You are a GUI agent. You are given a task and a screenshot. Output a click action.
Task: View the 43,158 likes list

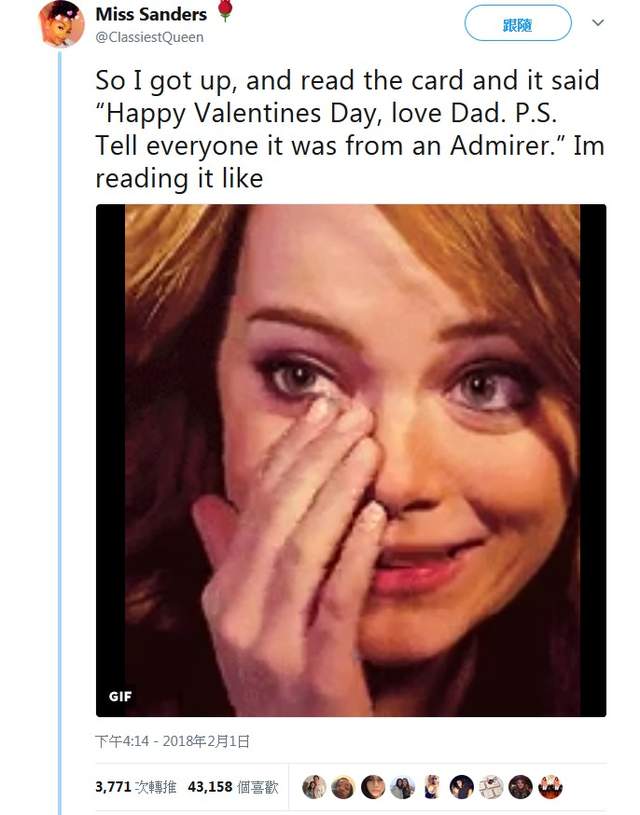point(236,786)
